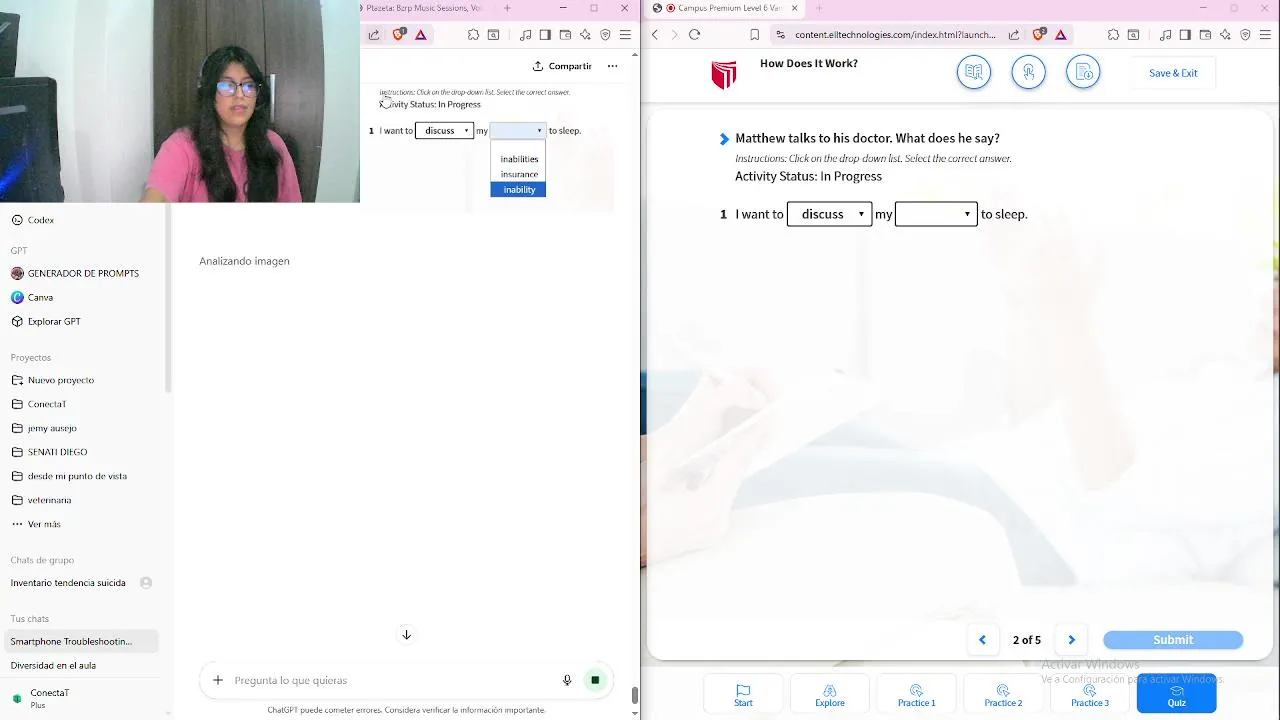Image resolution: width=1280 pixels, height=720 pixels.
Task: Open the three-dots chat options menu
Action: pos(612,66)
